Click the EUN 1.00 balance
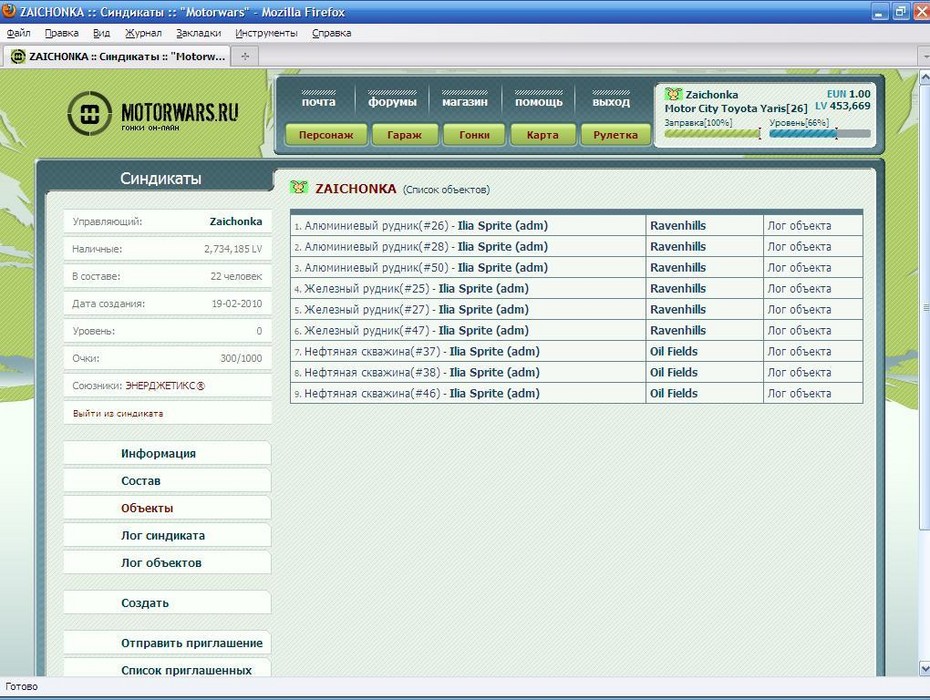Screen dimensions: 930x700 [x=848, y=94]
